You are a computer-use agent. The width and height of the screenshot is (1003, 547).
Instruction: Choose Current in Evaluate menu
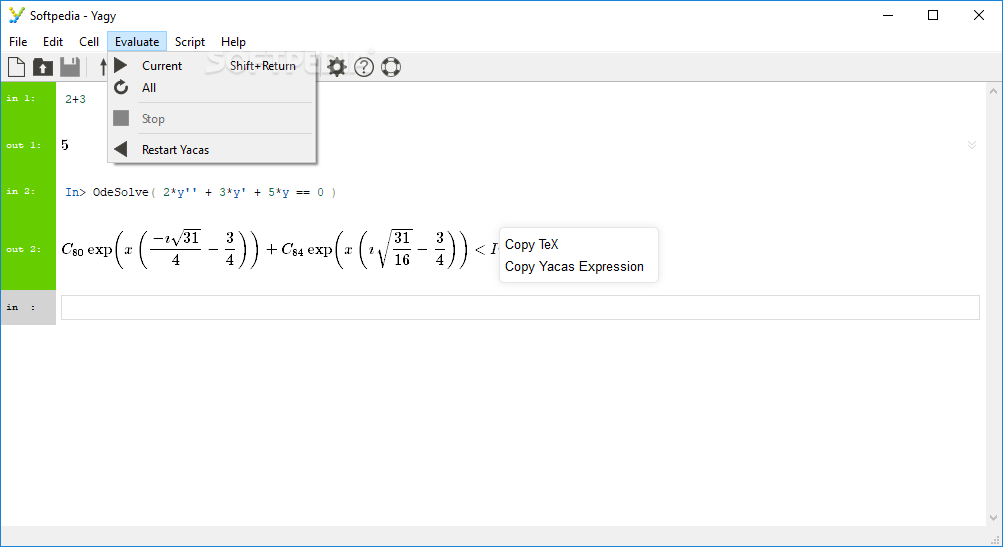coord(212,65)
